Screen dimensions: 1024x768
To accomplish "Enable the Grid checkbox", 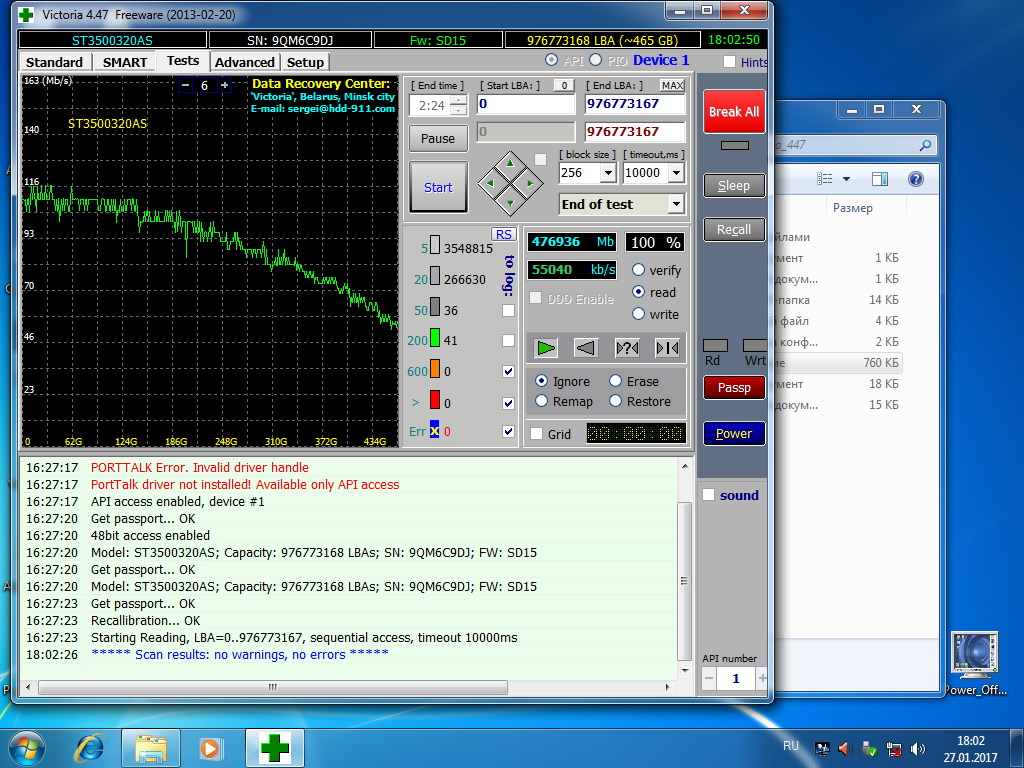I will 537,434.
